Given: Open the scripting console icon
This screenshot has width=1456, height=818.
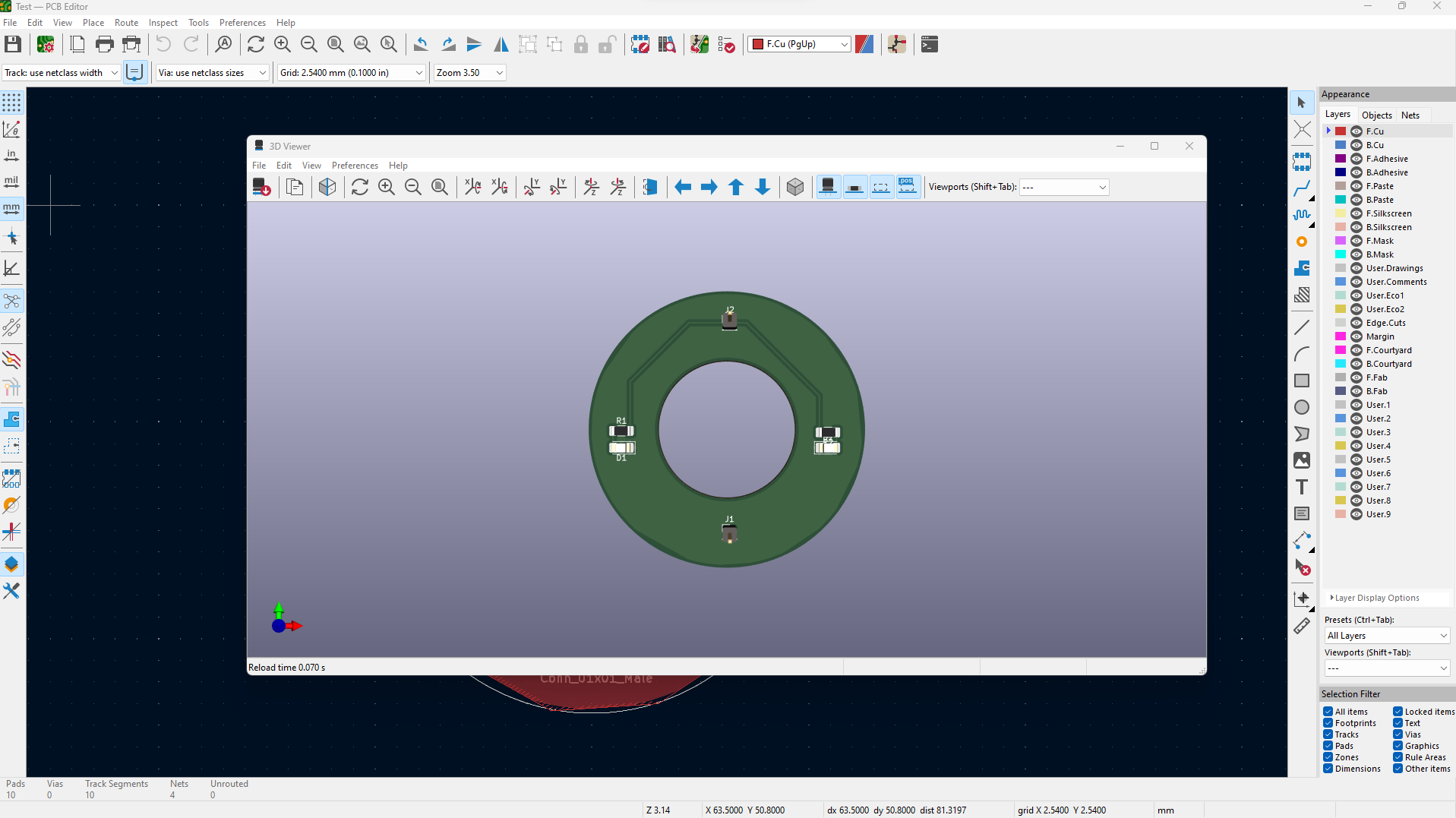Looking at the screenshot, I should pos(929,44).
